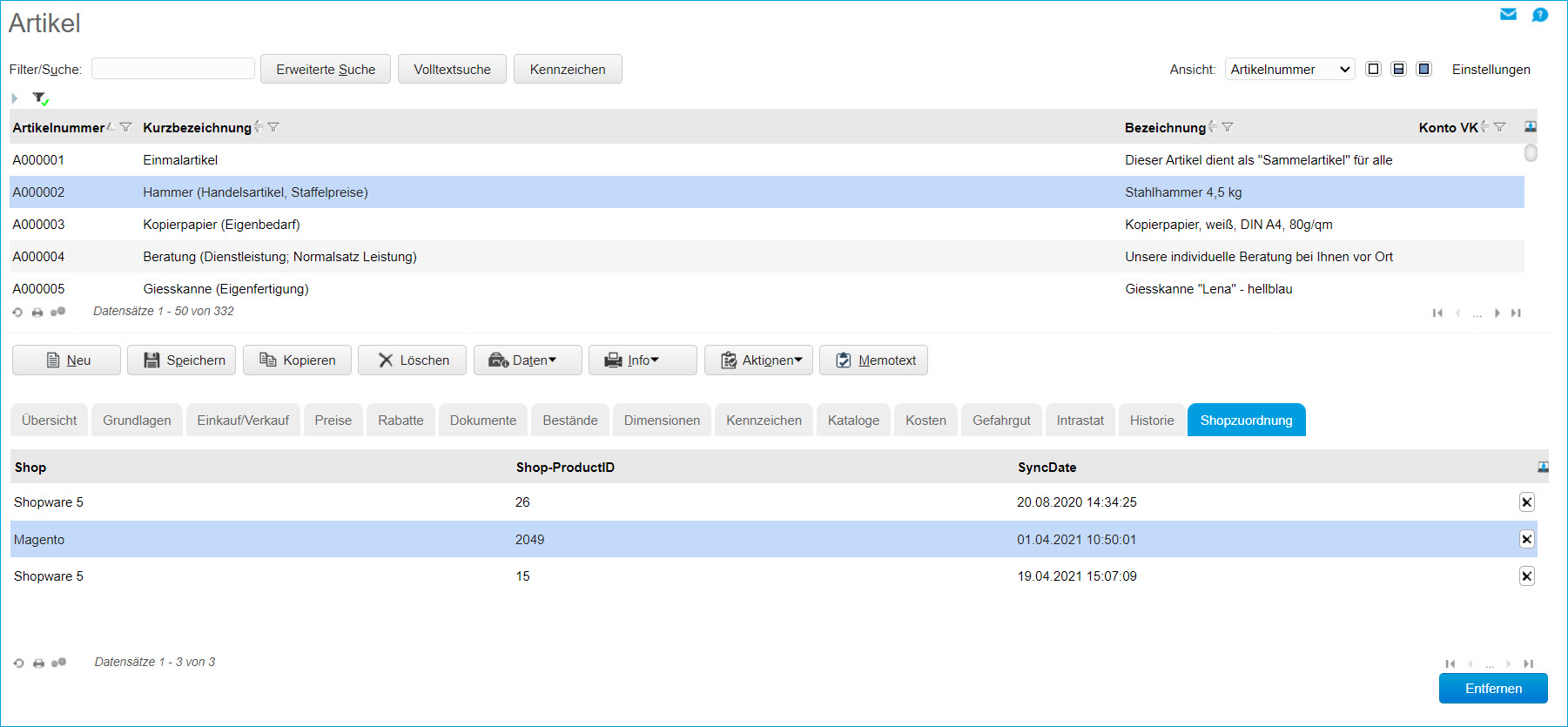Refresh the article list records
The image size is (1568, 727).
tap(17, 312)
